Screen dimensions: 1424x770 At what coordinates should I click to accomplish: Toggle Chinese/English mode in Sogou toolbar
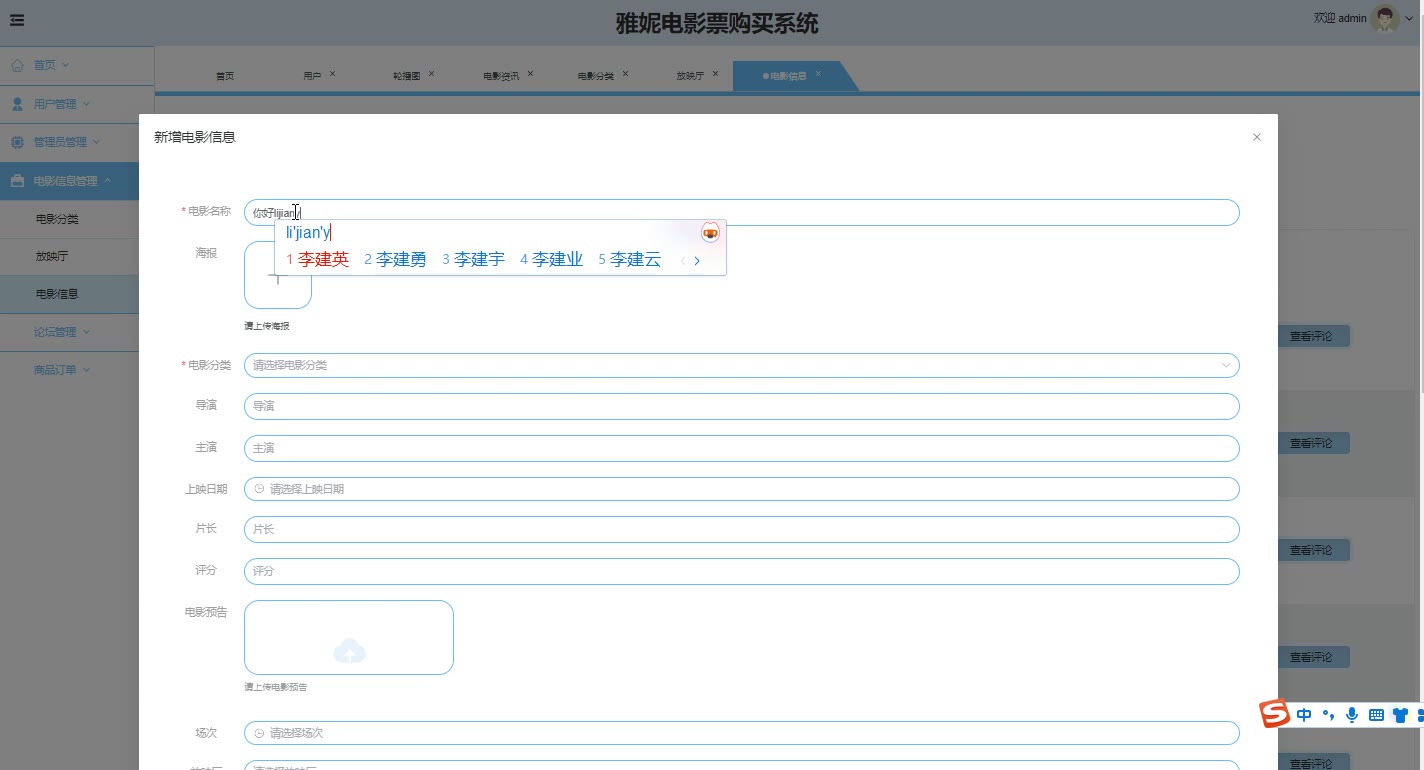click(1304, 715)
